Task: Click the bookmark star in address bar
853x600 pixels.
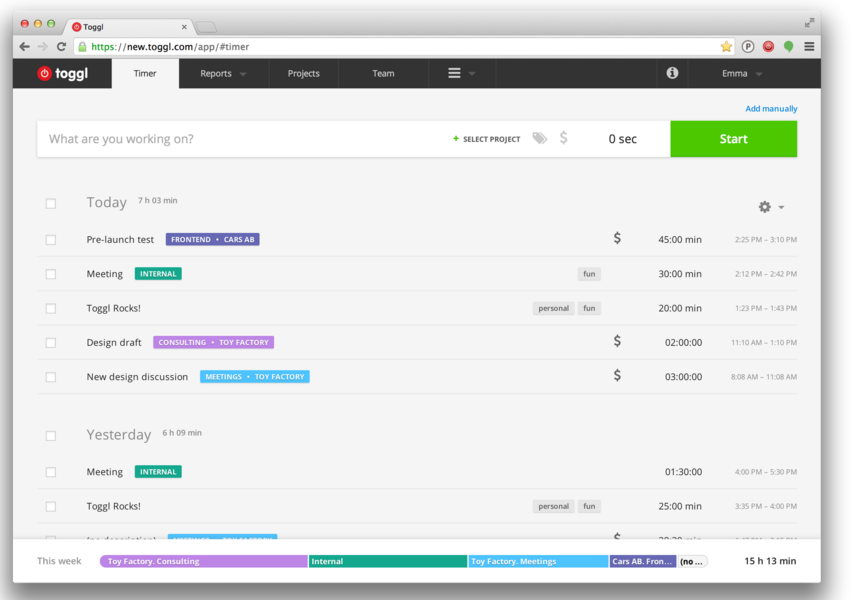Action: [726, 47]
